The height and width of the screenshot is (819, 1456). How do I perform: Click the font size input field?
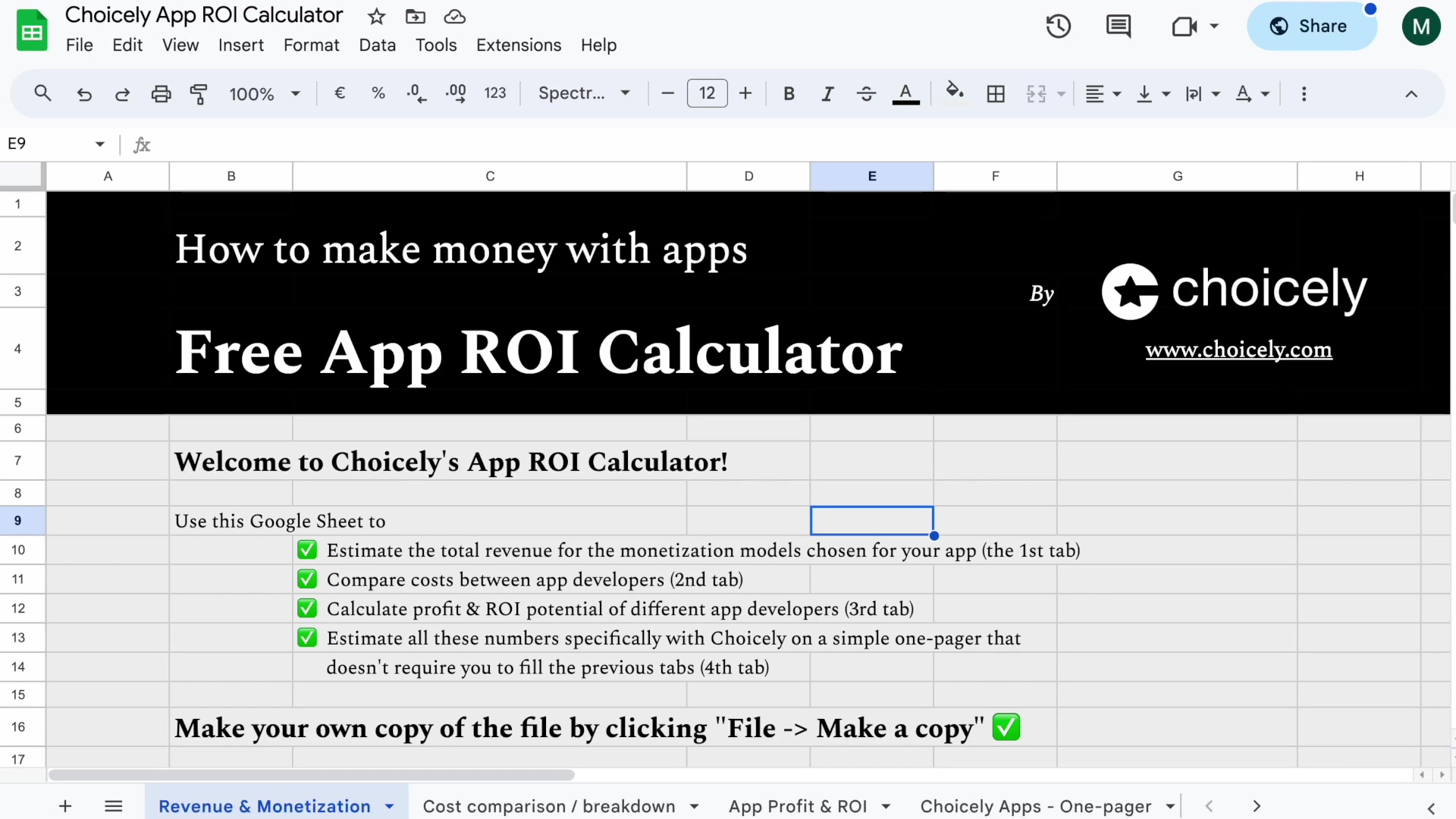coord(707,94)
